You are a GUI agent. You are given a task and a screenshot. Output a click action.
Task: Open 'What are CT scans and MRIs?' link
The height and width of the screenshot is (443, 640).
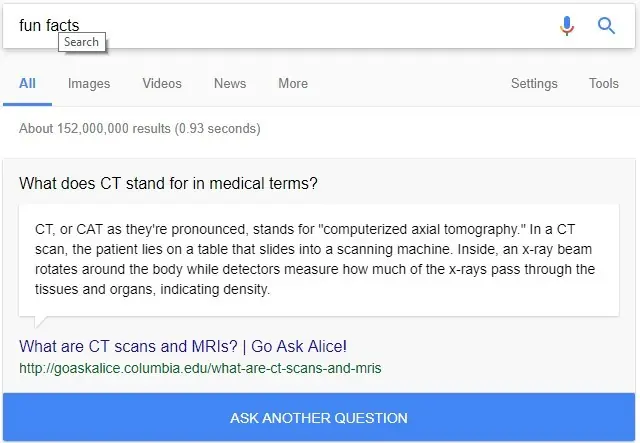tap(183, 346)
